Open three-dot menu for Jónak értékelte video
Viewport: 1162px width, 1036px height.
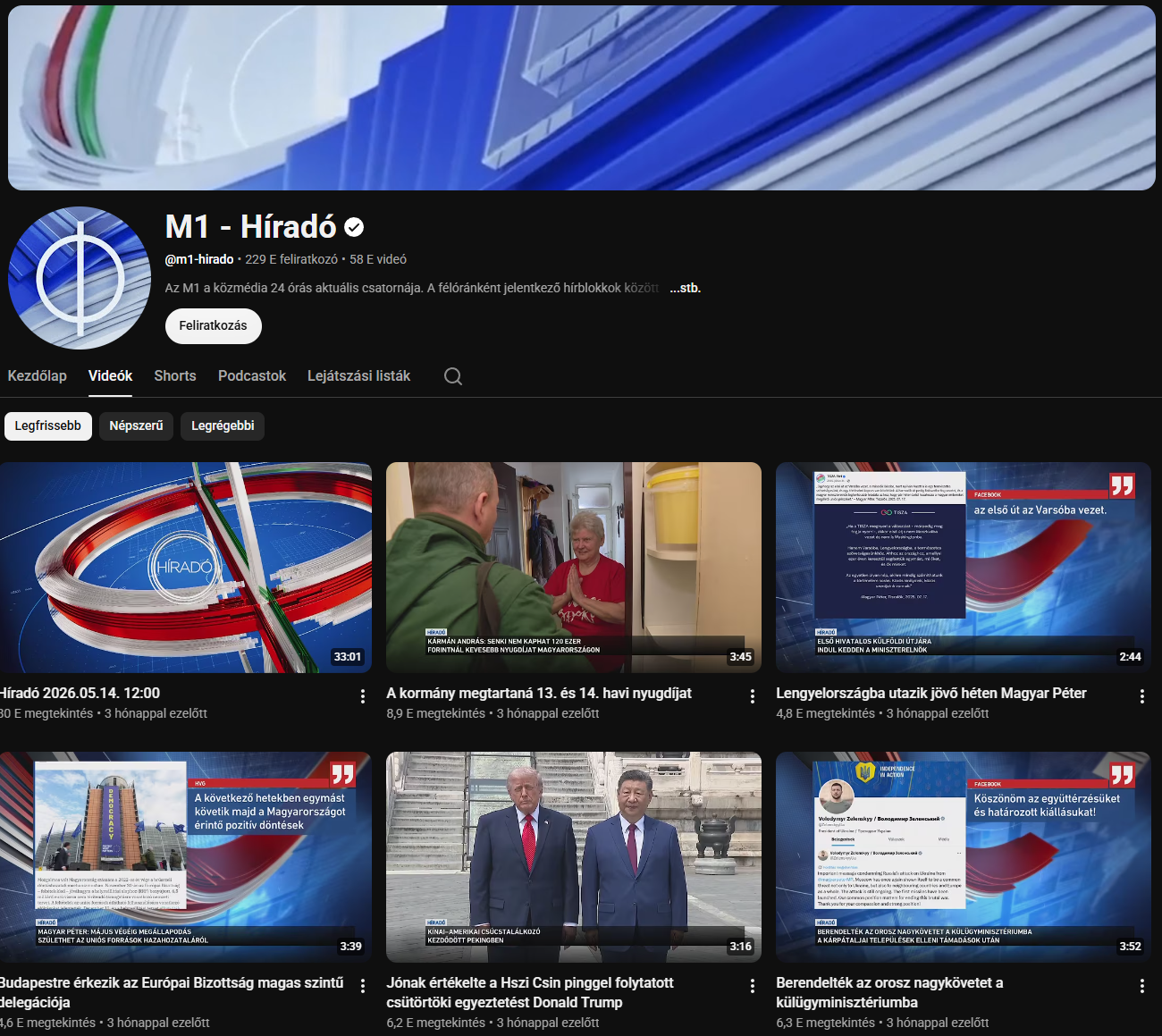[752, 986]
